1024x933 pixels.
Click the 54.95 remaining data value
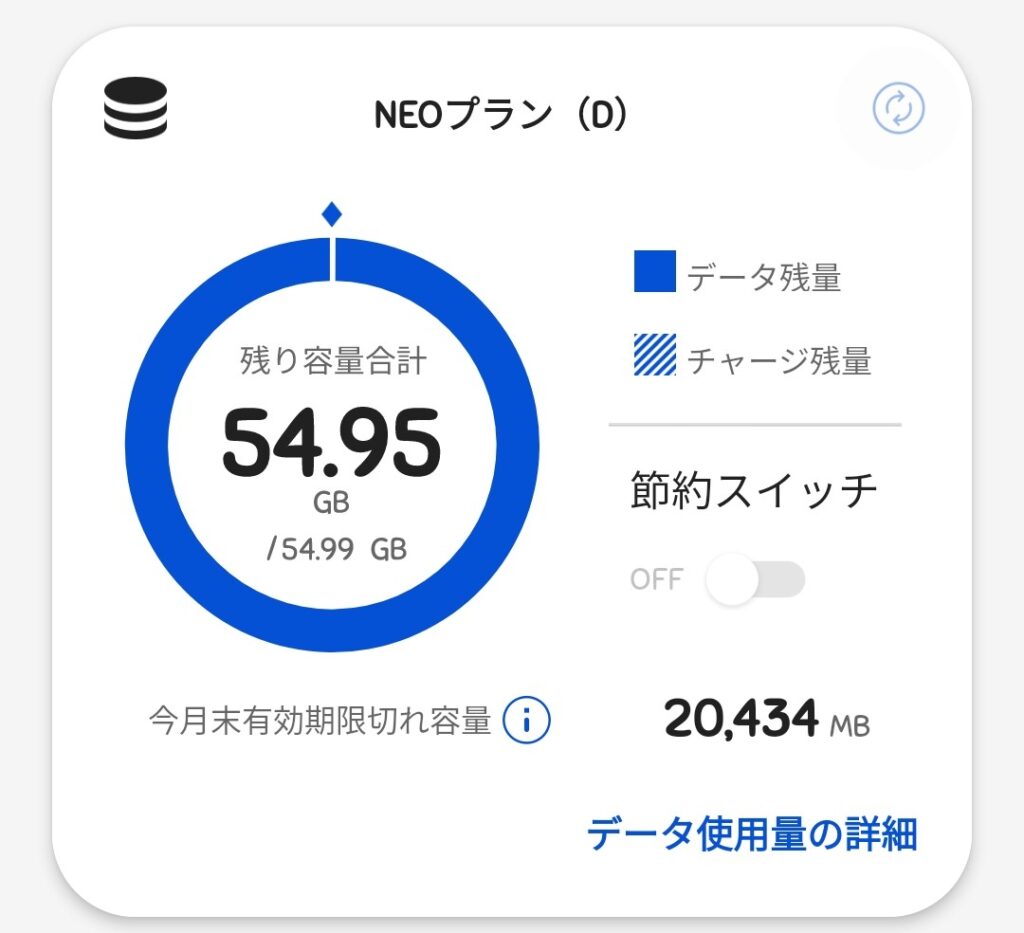331,443
